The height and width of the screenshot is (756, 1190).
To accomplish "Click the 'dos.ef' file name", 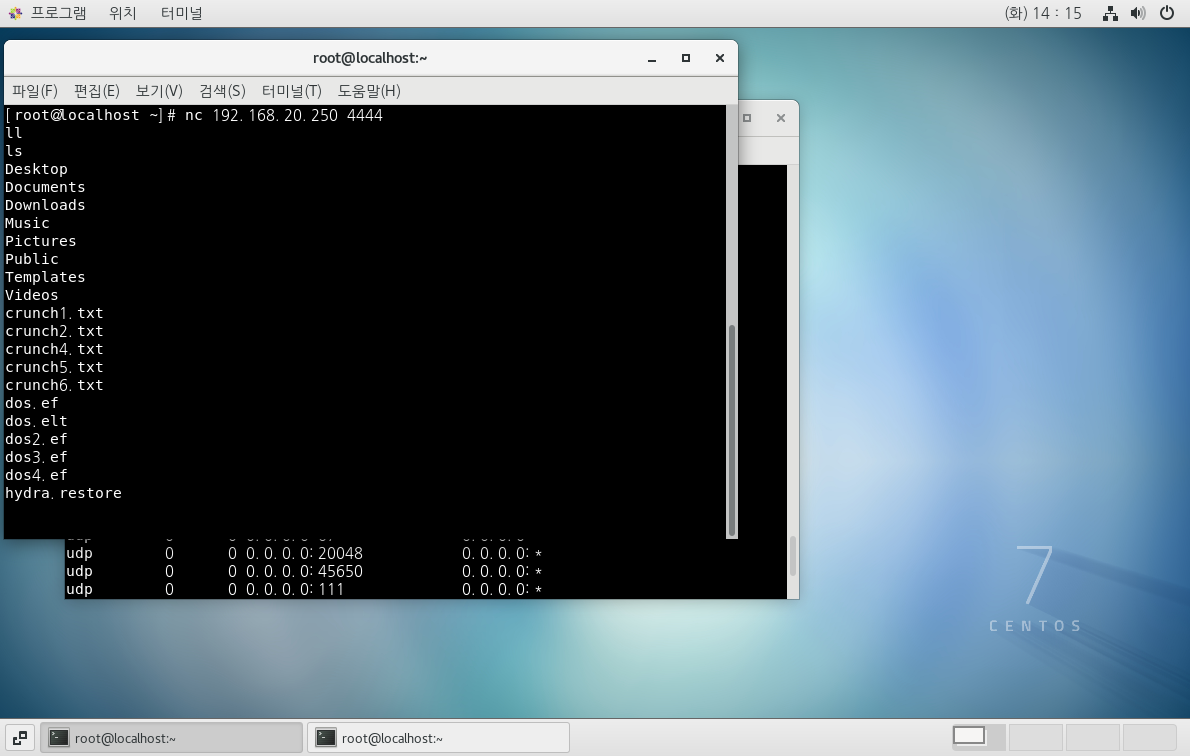I will tap(32, 403).
